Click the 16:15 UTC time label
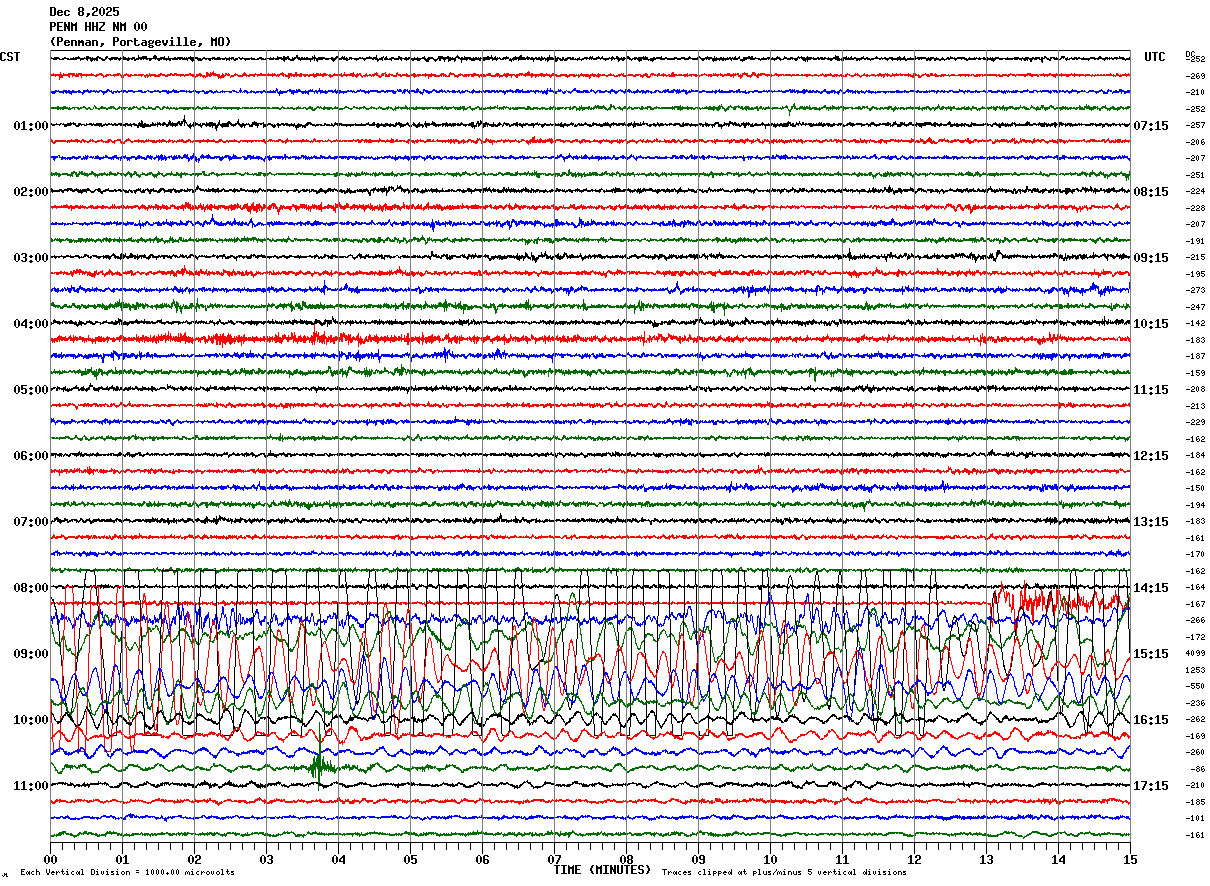This screenshot has height=886, width=1210. 1151,720
